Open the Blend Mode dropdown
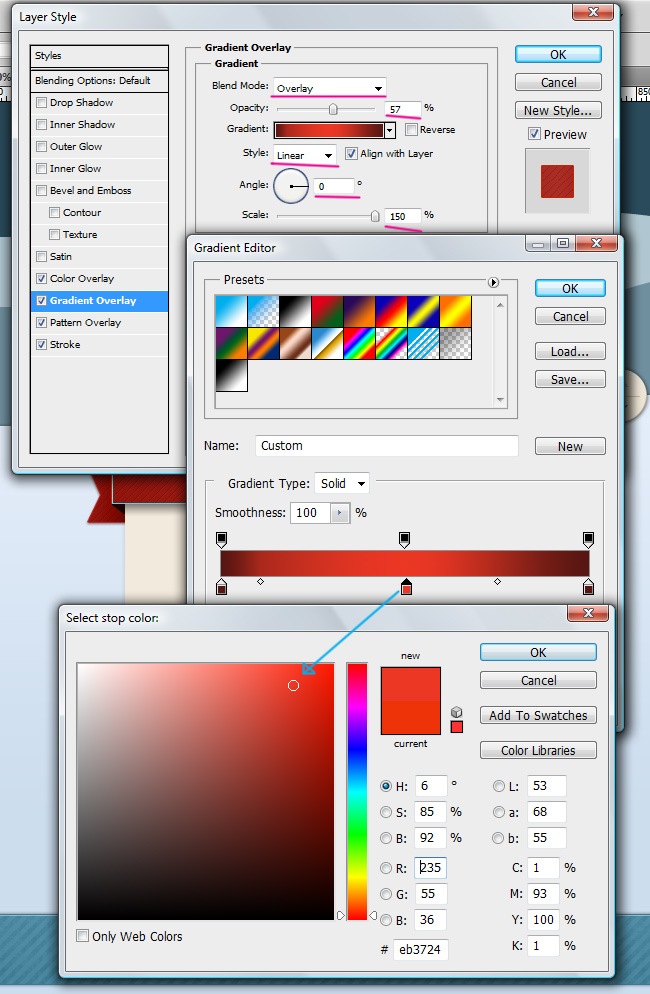 [x=328, y=88]
